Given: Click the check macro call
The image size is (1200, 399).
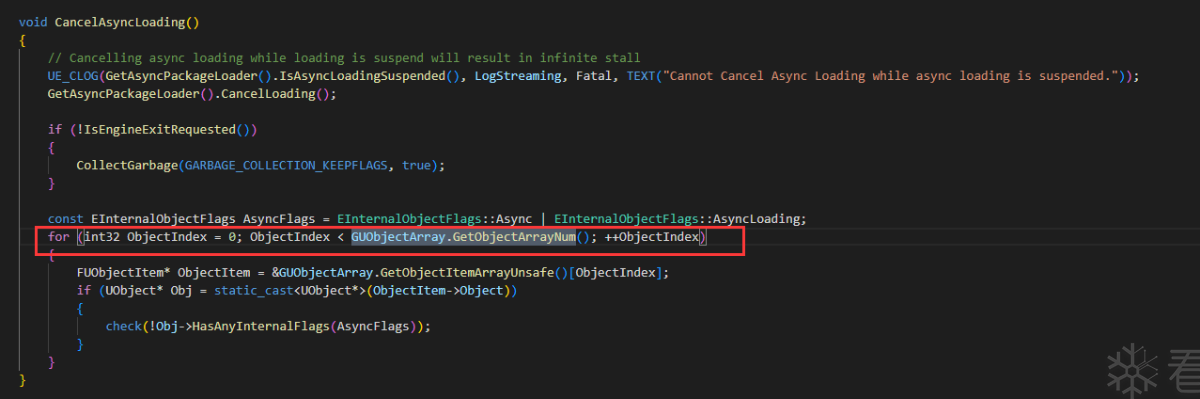Looking at the screenshot, I should (x=123, y=327).
